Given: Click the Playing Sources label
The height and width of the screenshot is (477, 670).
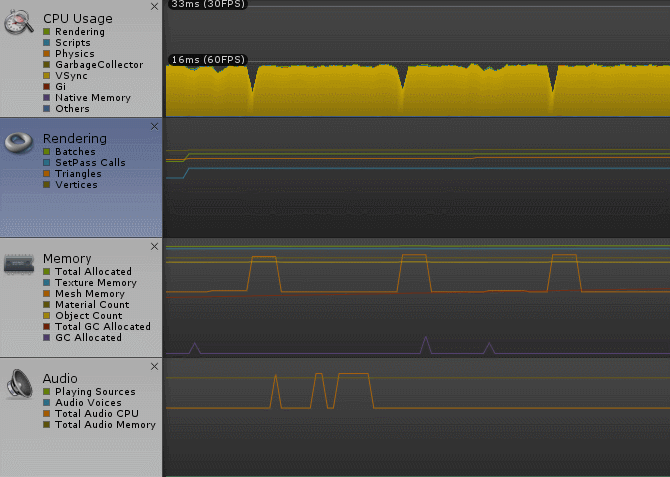Looking at the screenshot, I should pos(95,392).
